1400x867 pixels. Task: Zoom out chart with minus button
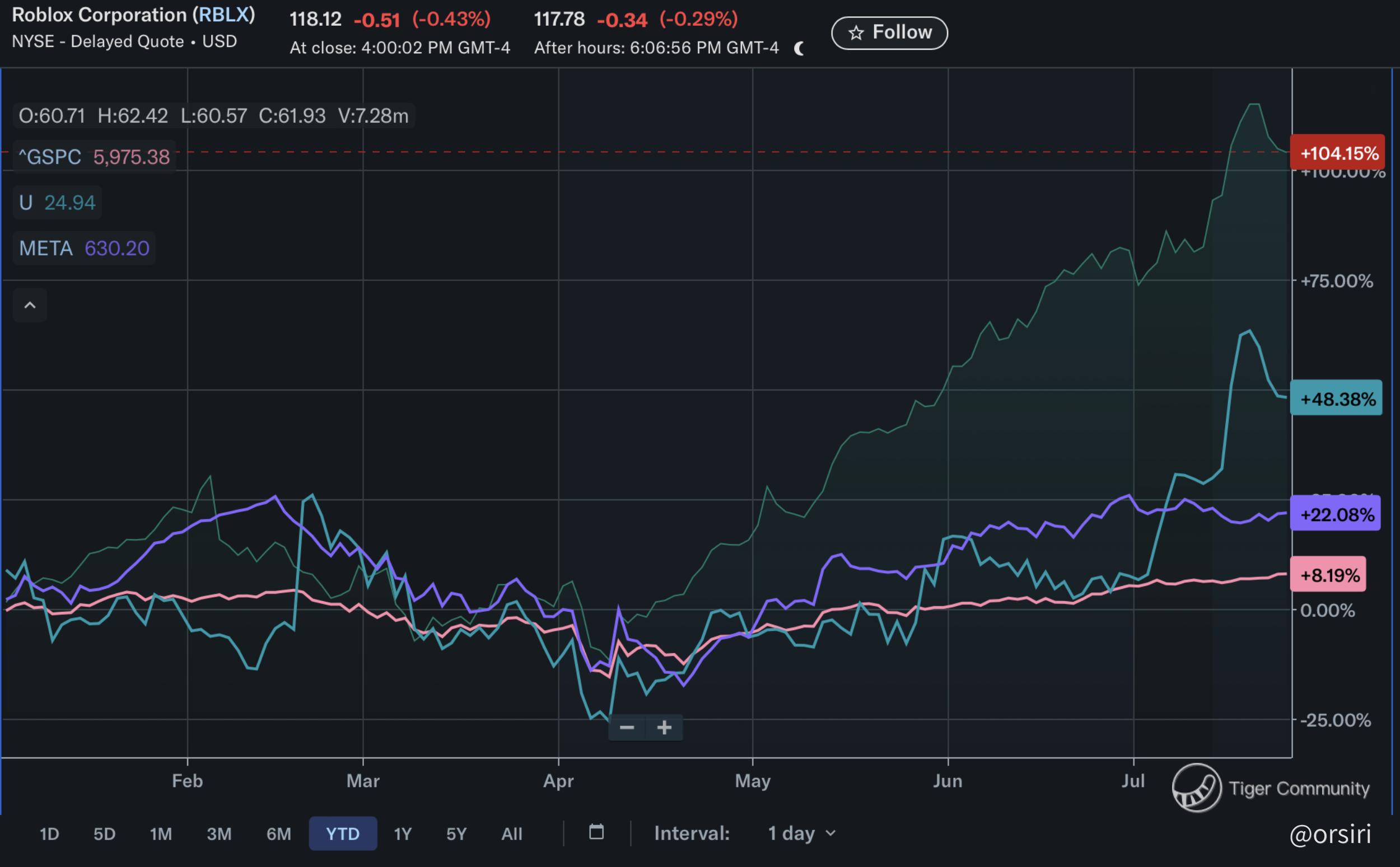(627, 728)
